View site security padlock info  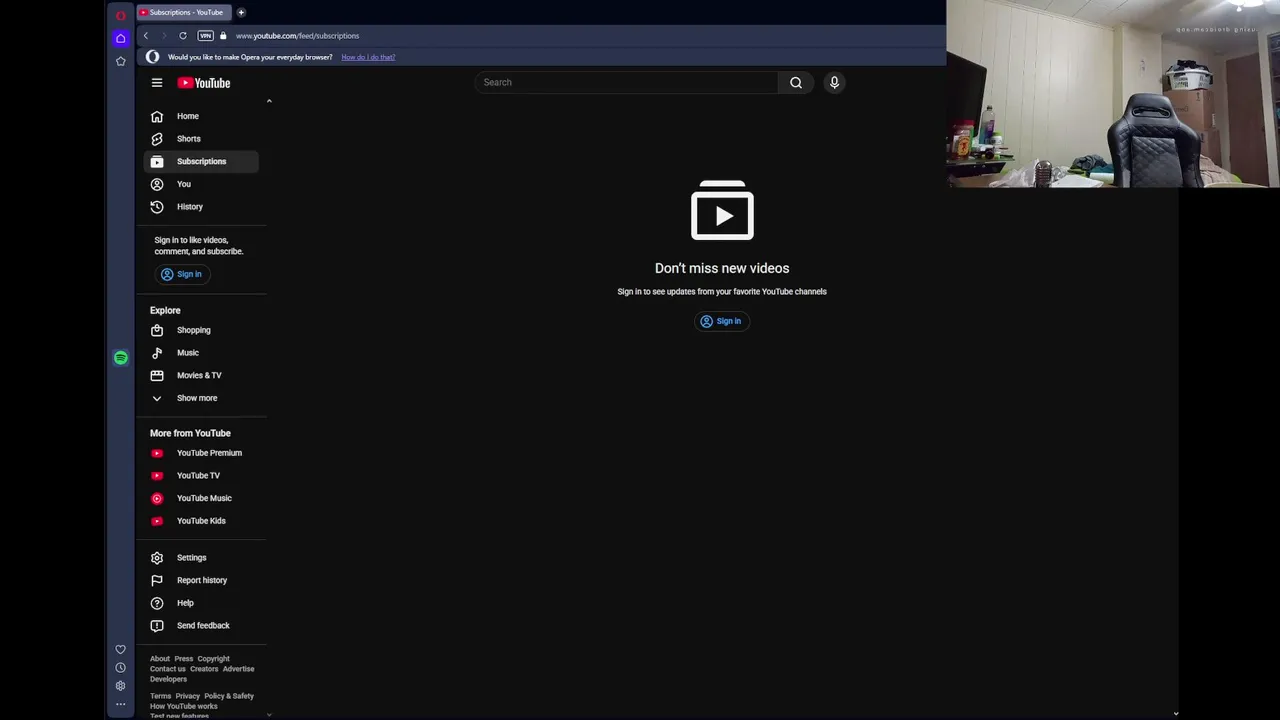coord(223,36)
